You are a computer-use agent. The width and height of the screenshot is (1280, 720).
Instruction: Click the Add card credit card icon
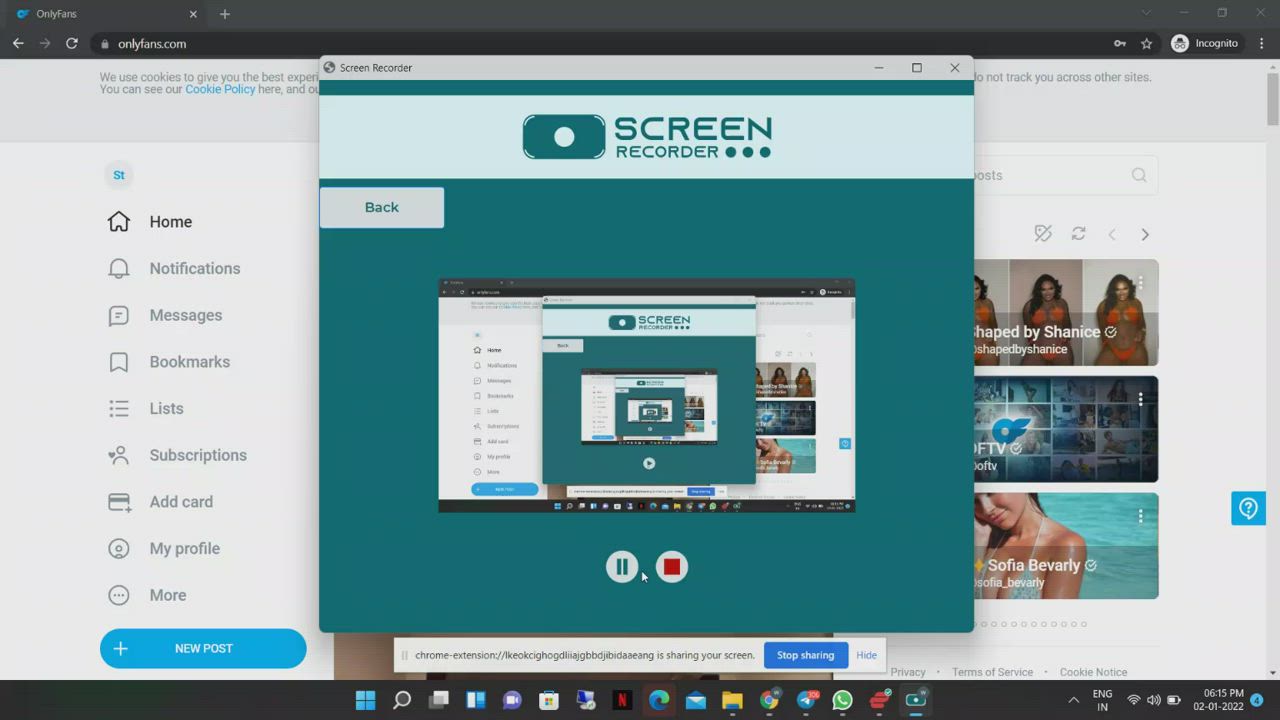pyautogui.click(x=119, y=502)
